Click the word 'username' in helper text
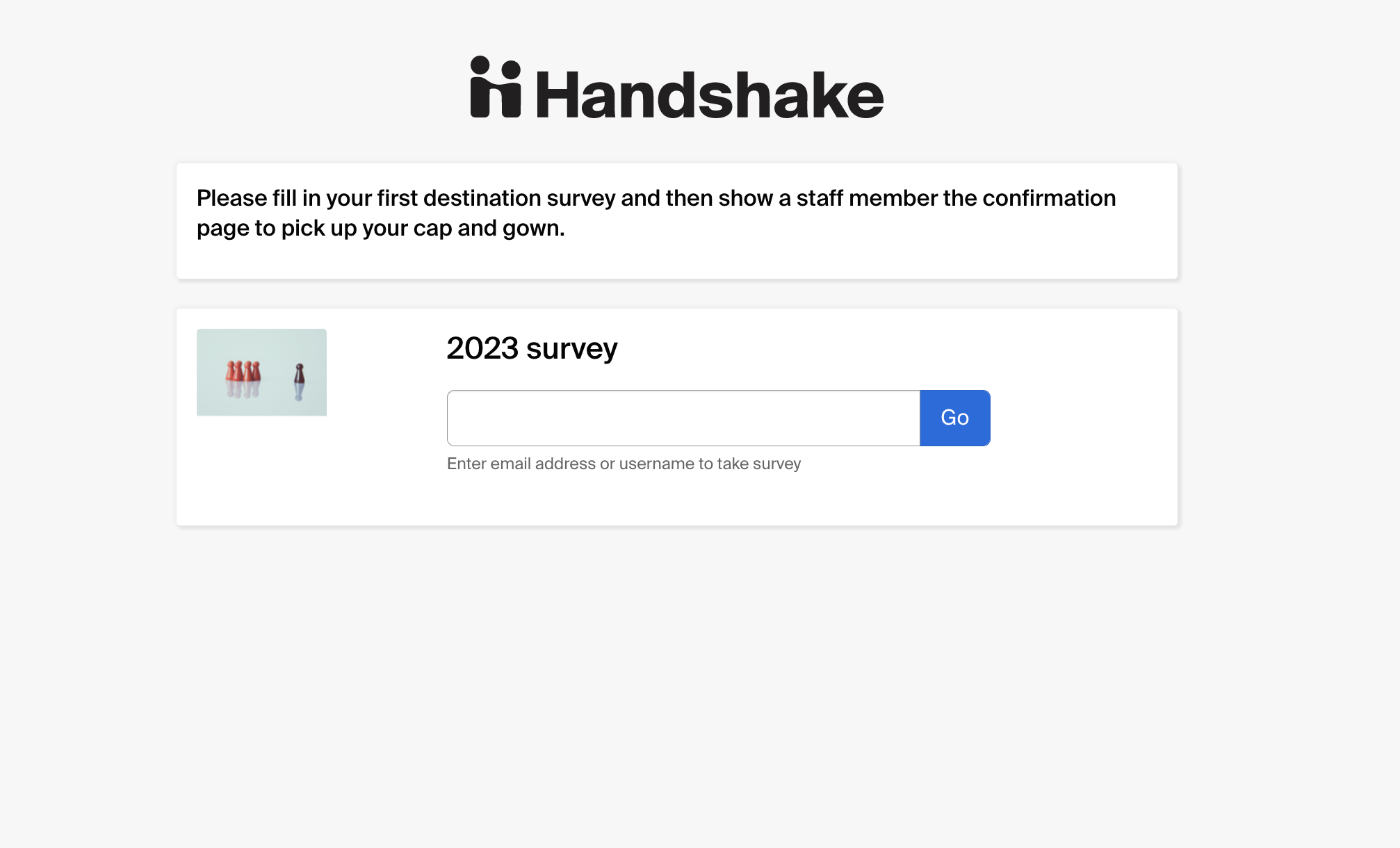This screenshot has width=1400, height=848. click(656, 464)
